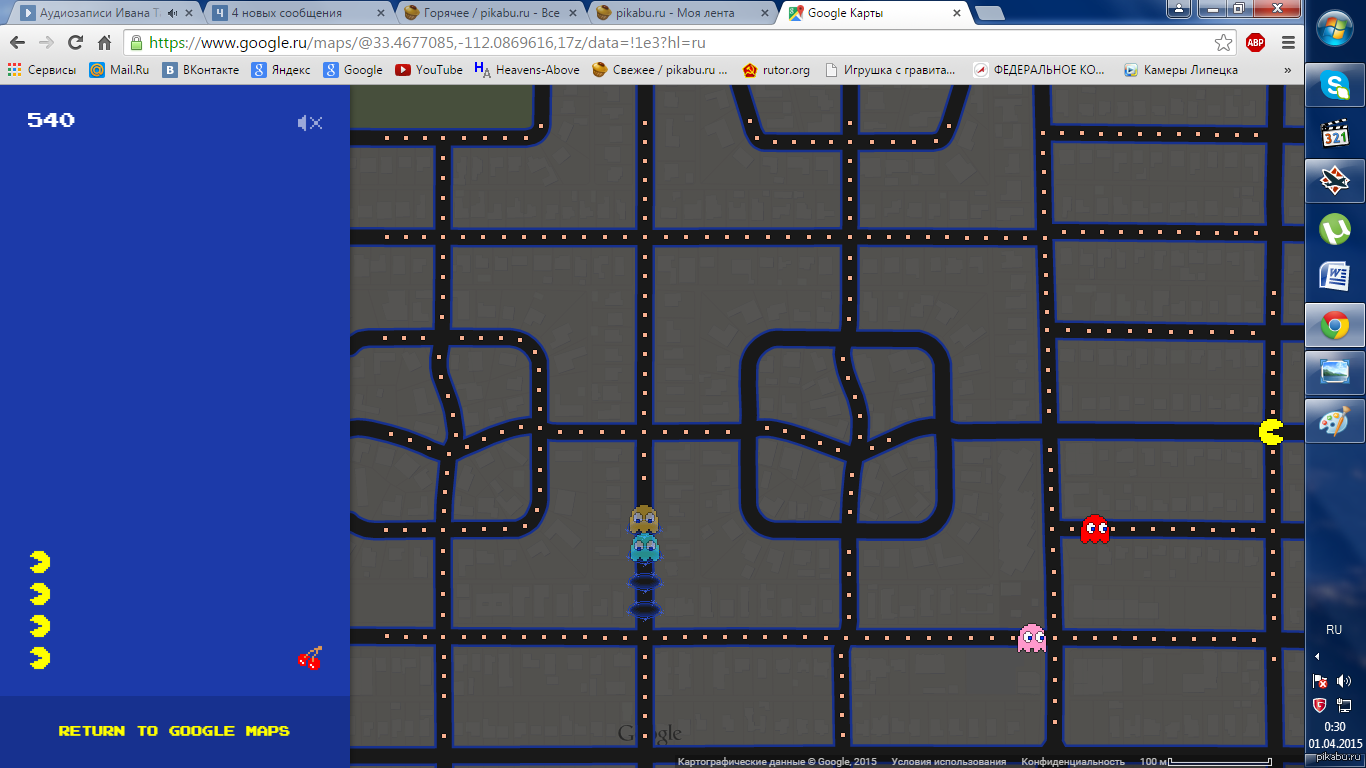Open ФЕДЕРАЛЬНОЕ КО... bookmark
This screenshot has width=1366, height=768.
pos(1040,70)
